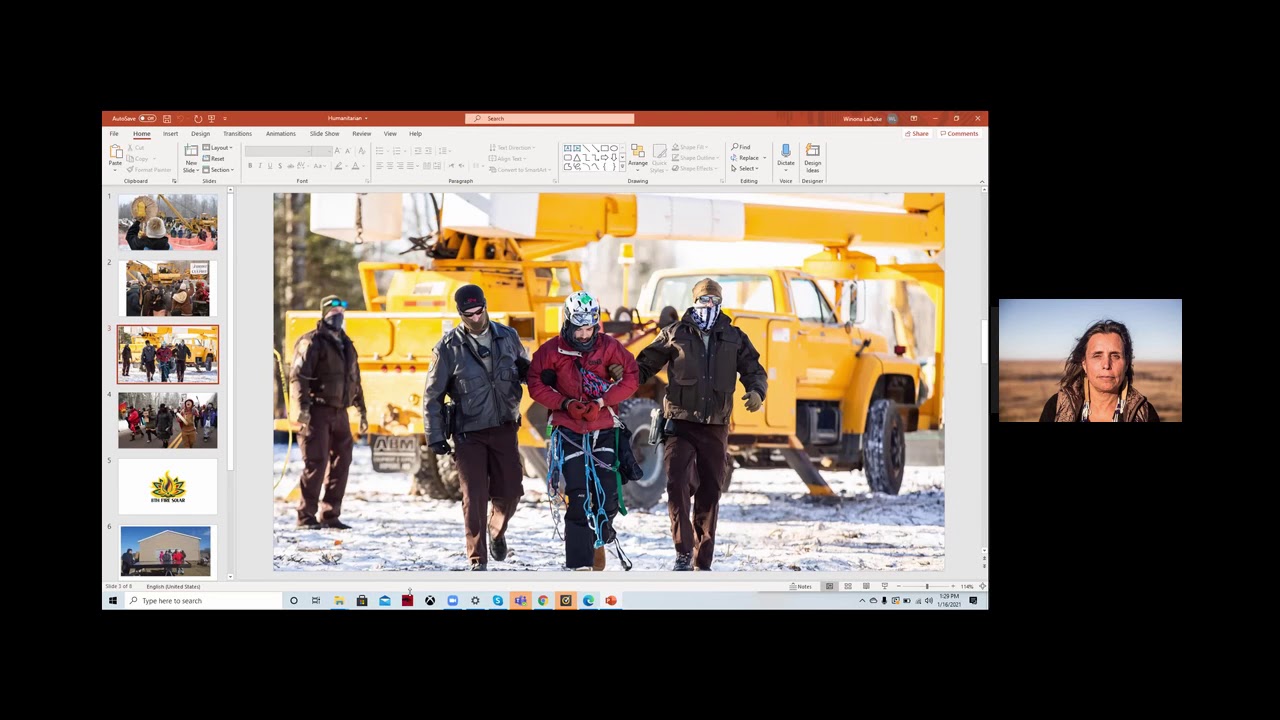Viewport: 1280px width, 720px height.
Task: Select slide 1 thumbnail
Action: coord(167,222)
